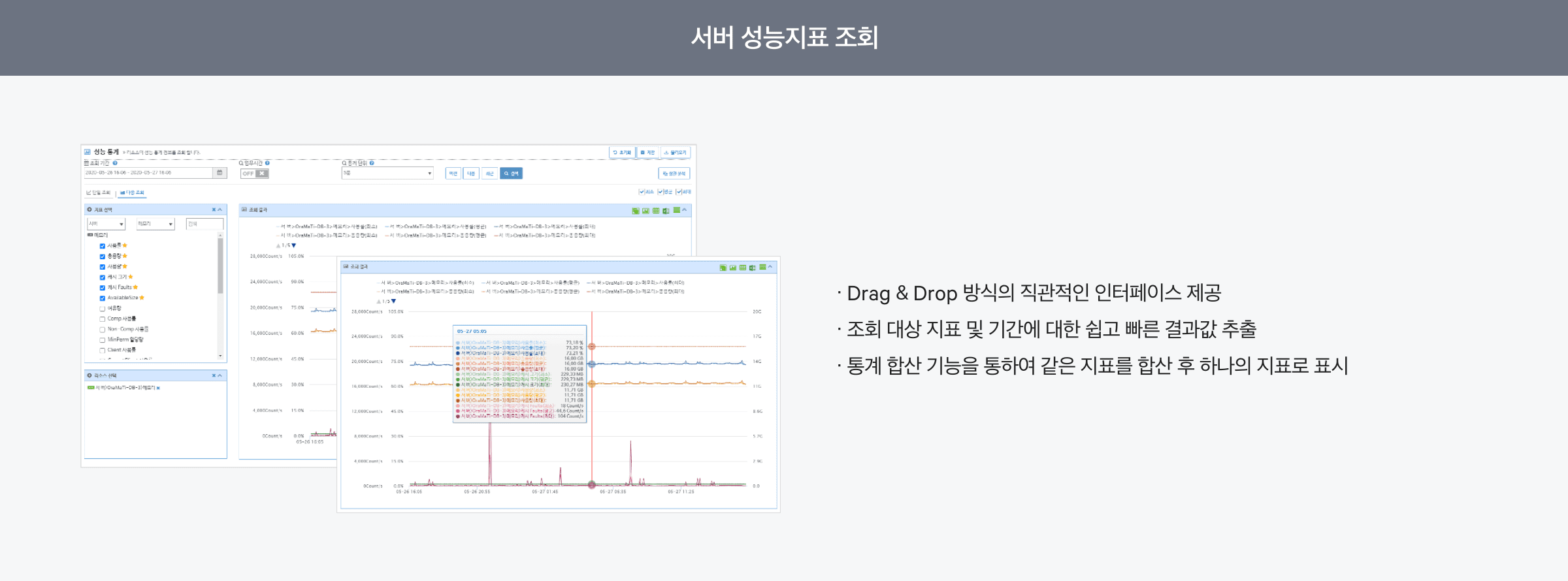Select the 다중 조회 tab
The width and height of the screenshot is (1568, 581).
click(x=133, y=193)
